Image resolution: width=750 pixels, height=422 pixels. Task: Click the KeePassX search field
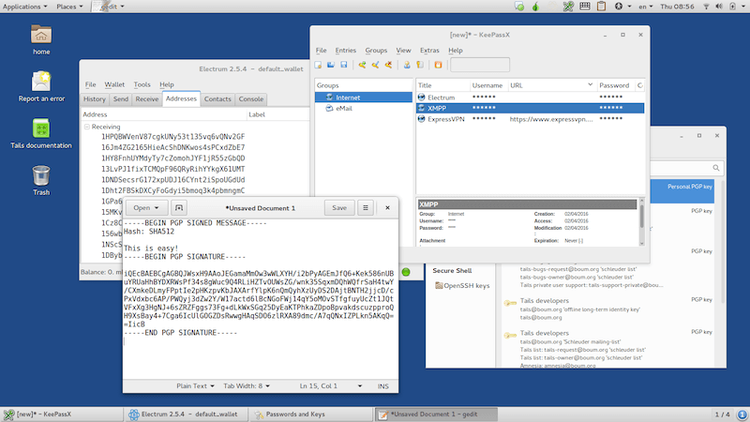[x=480, y=66]
